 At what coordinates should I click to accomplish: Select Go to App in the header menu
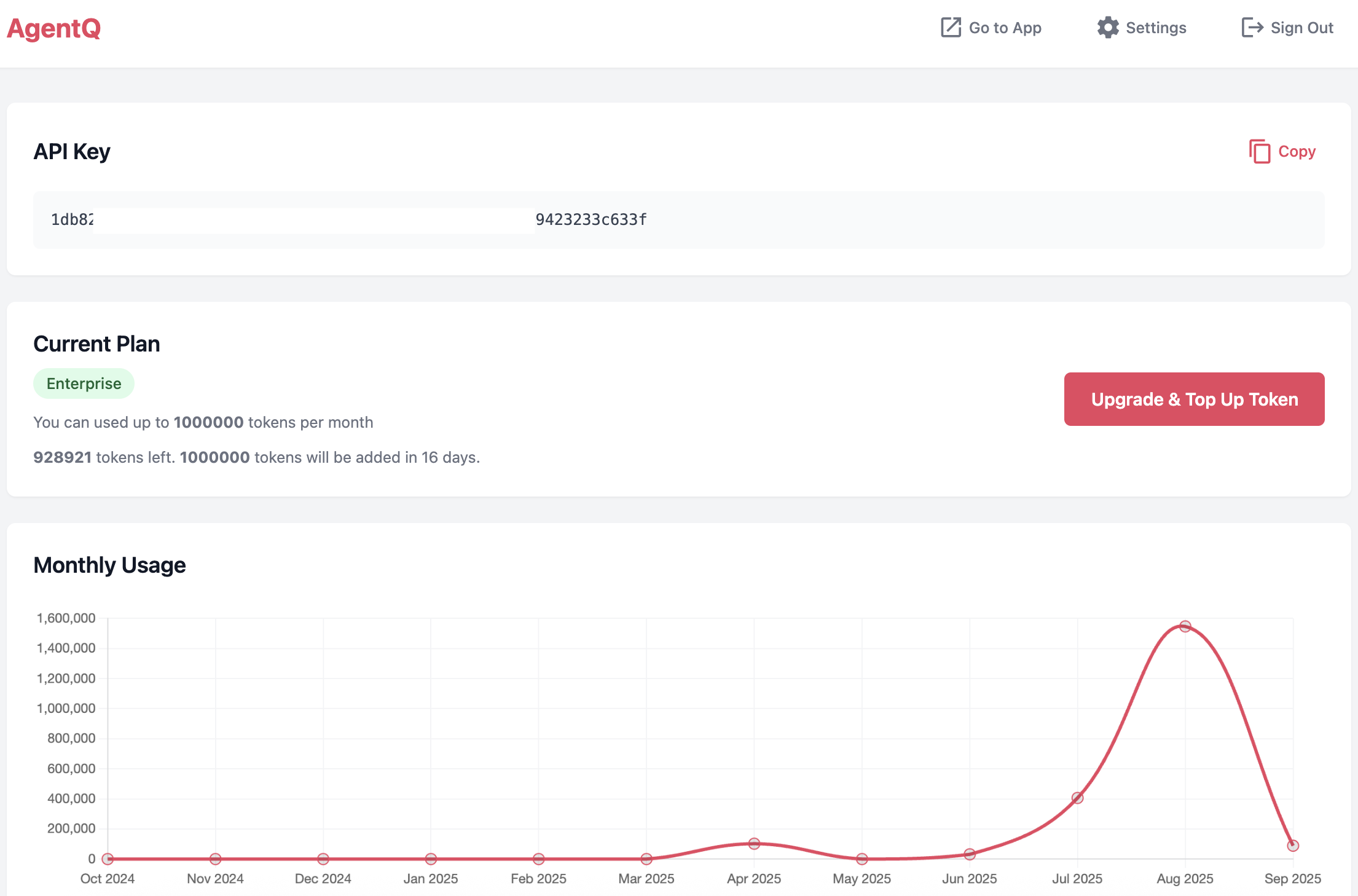(1005, 28)
